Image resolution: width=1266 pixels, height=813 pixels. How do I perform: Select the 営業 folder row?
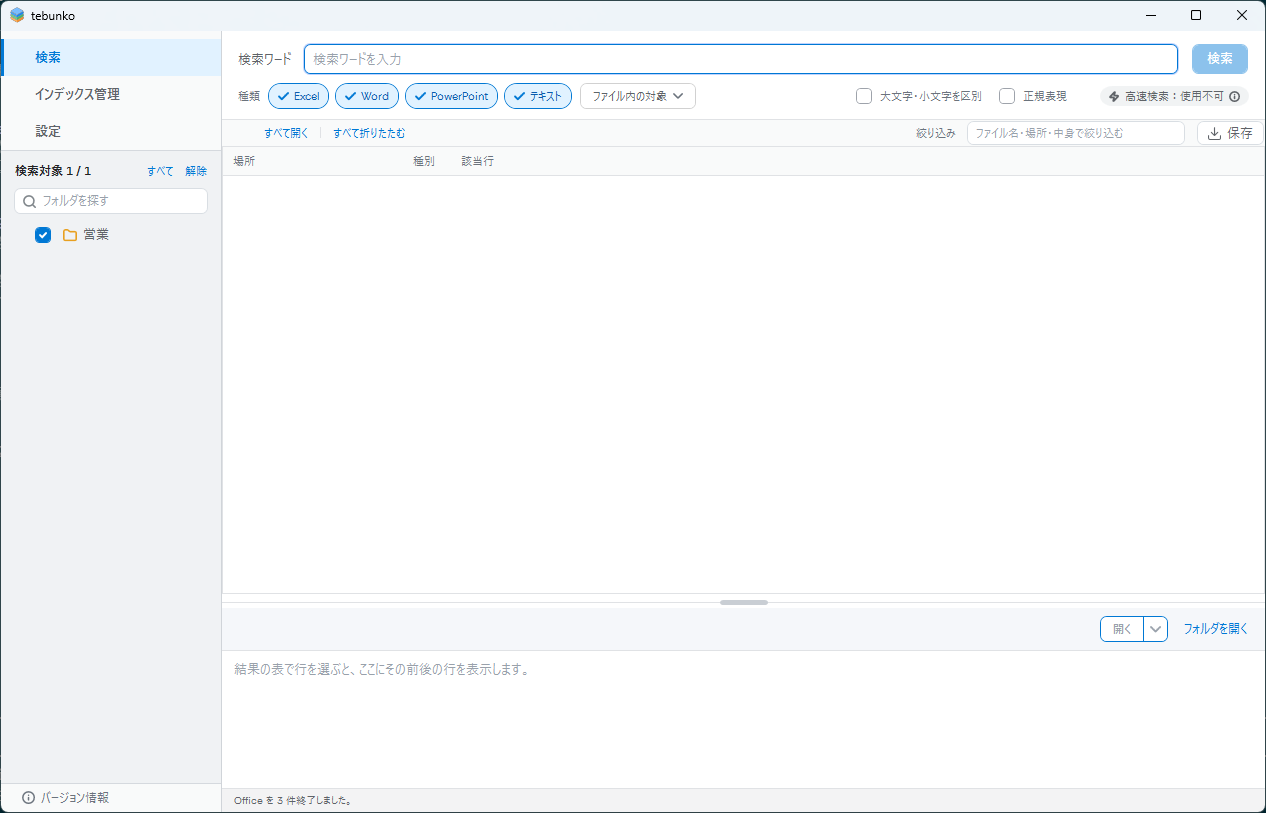click(x=111, y=235)
